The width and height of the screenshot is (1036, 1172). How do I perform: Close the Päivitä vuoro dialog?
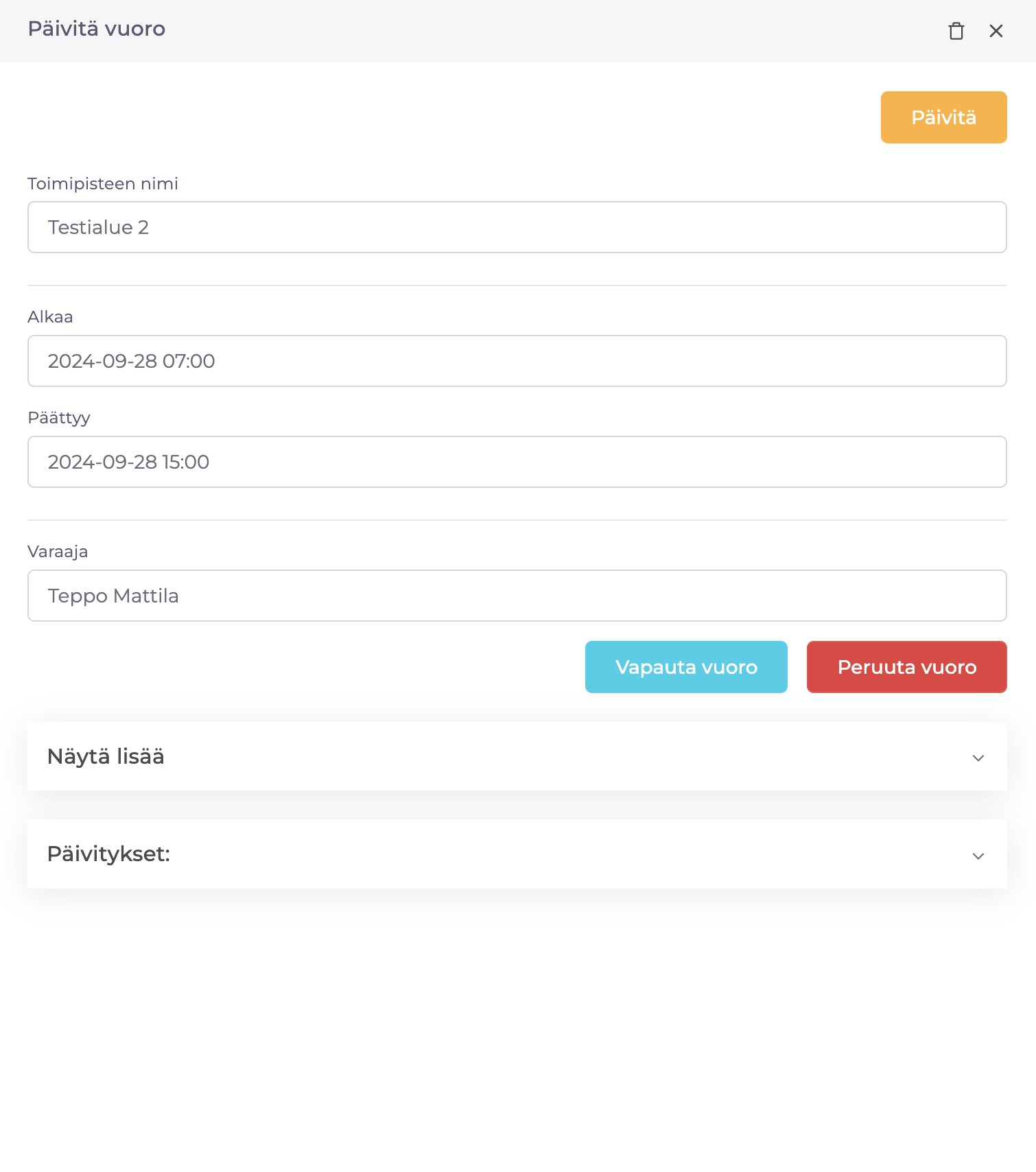click(996, 31)
